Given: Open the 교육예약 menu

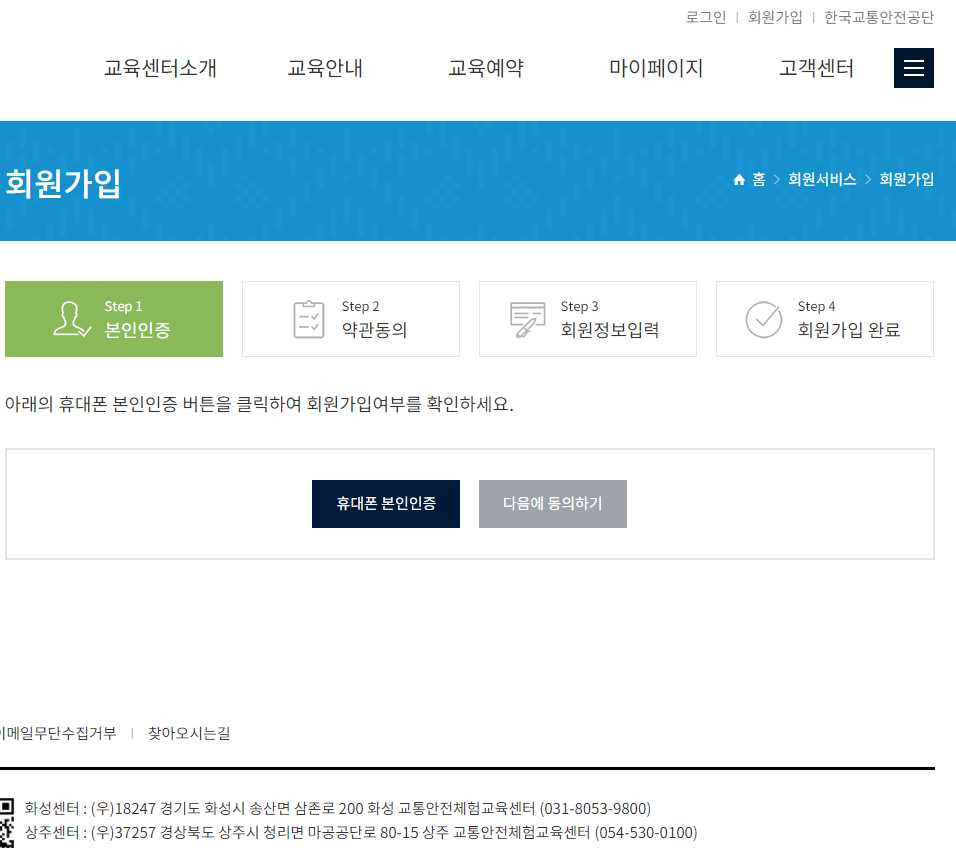Looking at the screenshot, I should click(486, 68).
